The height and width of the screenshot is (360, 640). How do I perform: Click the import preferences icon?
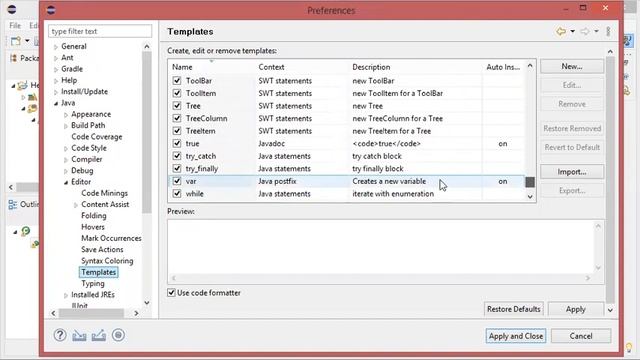point(79,336)
